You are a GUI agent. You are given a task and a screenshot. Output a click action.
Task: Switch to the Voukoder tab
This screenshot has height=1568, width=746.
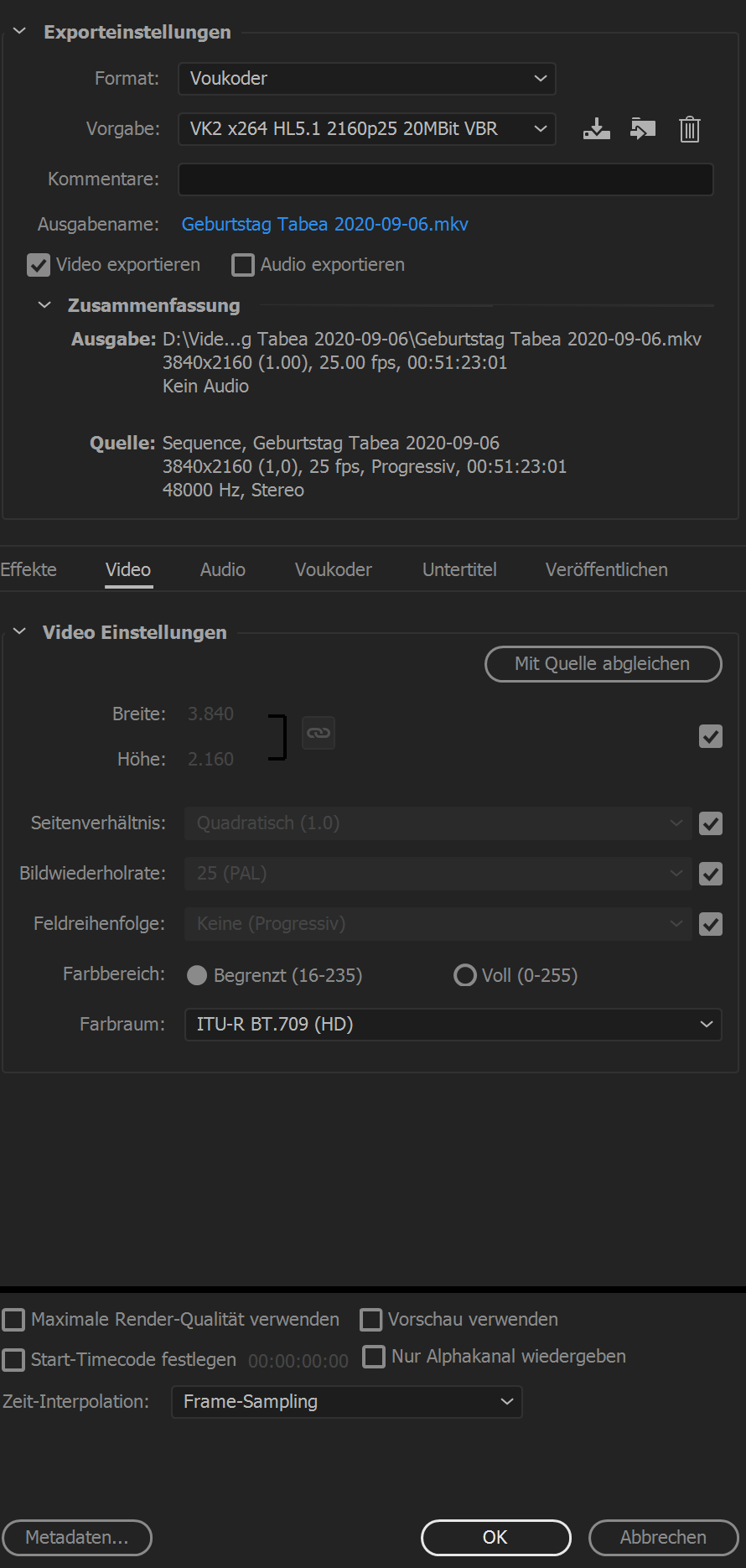(x=333, y=570)
